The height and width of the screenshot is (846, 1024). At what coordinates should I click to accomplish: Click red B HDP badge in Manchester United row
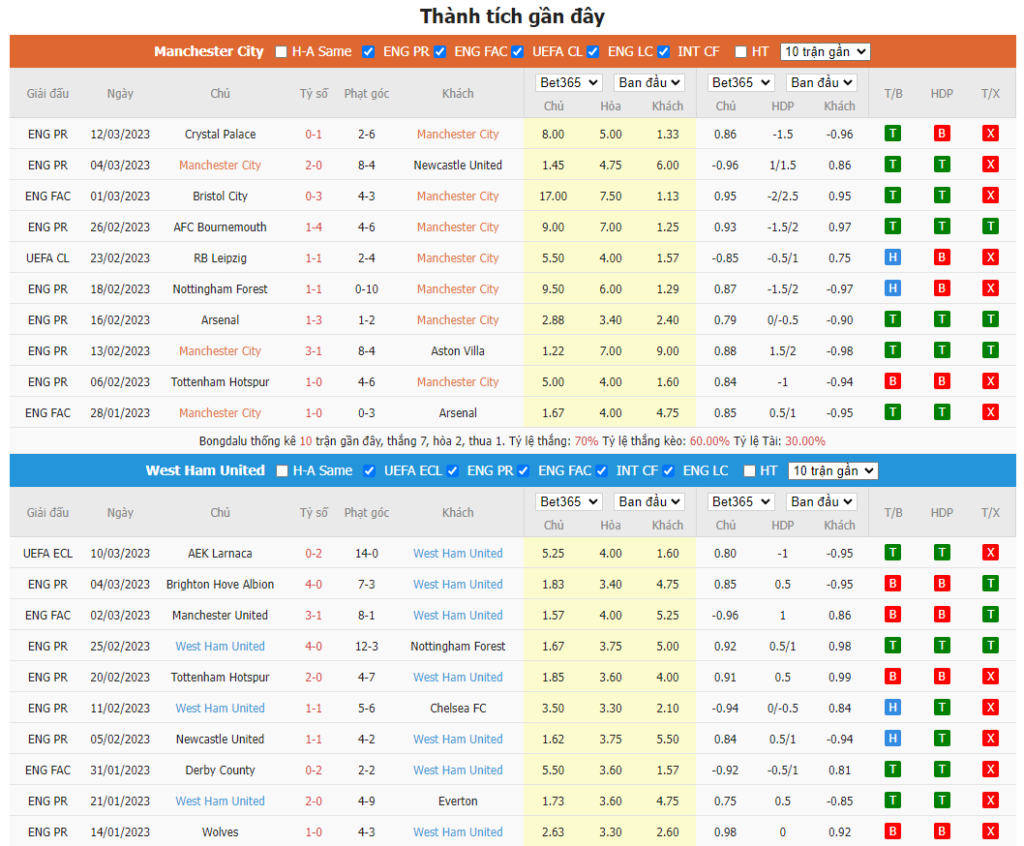tap(941, 615)
